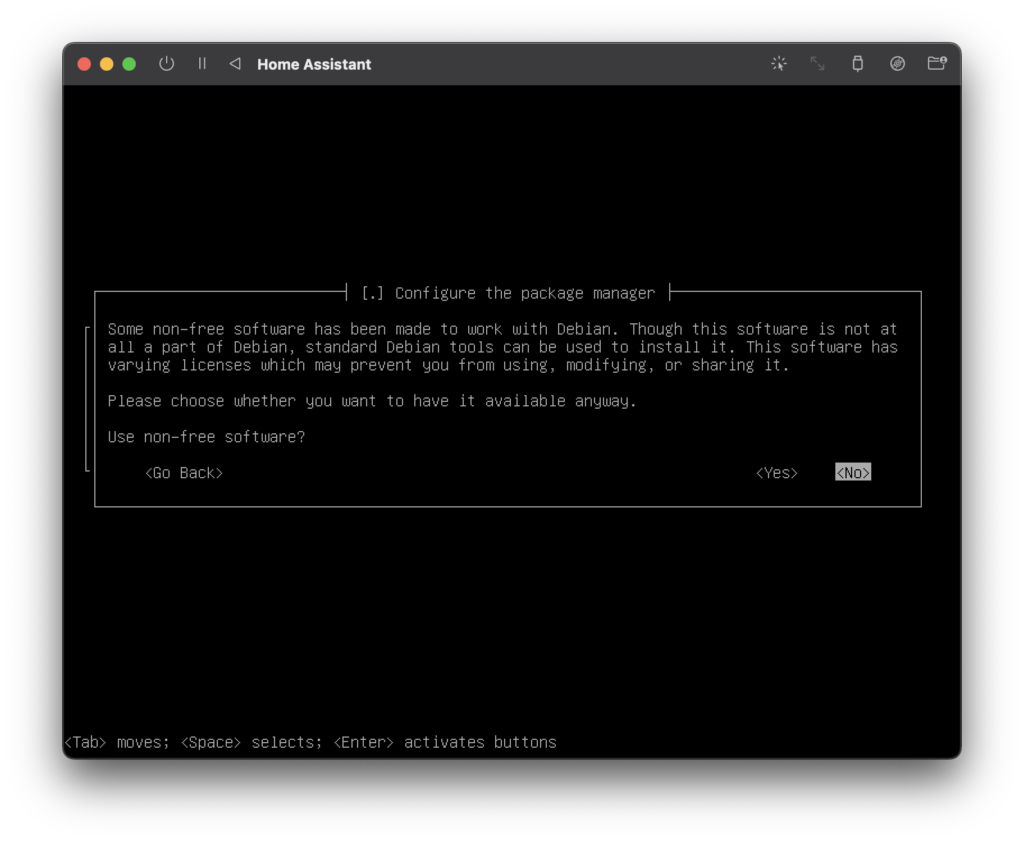
Task: Toggle the capture mouse cursor icon
Action: pyautogui.click(x=778, y=63)
